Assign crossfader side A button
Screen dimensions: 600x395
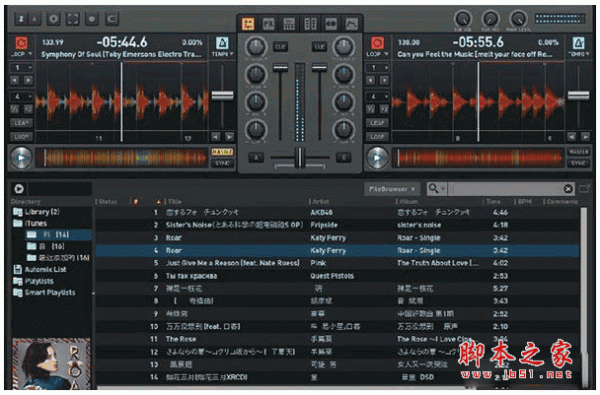[256, 157]
